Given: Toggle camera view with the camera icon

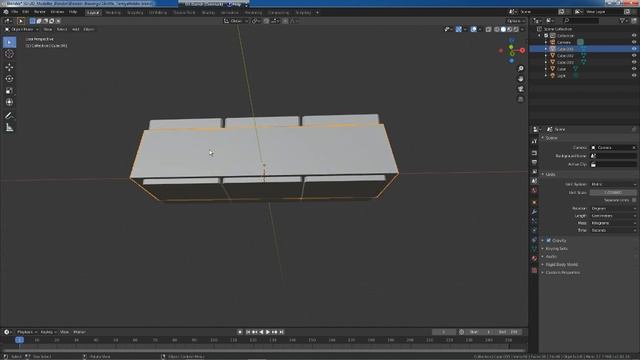Looking at the screenshot, I should point(520,89).
